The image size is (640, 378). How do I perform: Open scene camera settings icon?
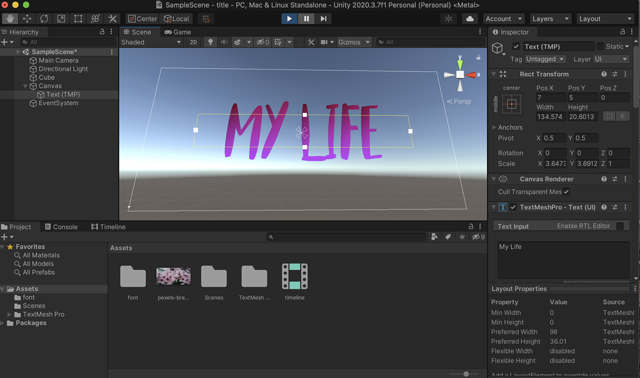click(x=324, y=42)
